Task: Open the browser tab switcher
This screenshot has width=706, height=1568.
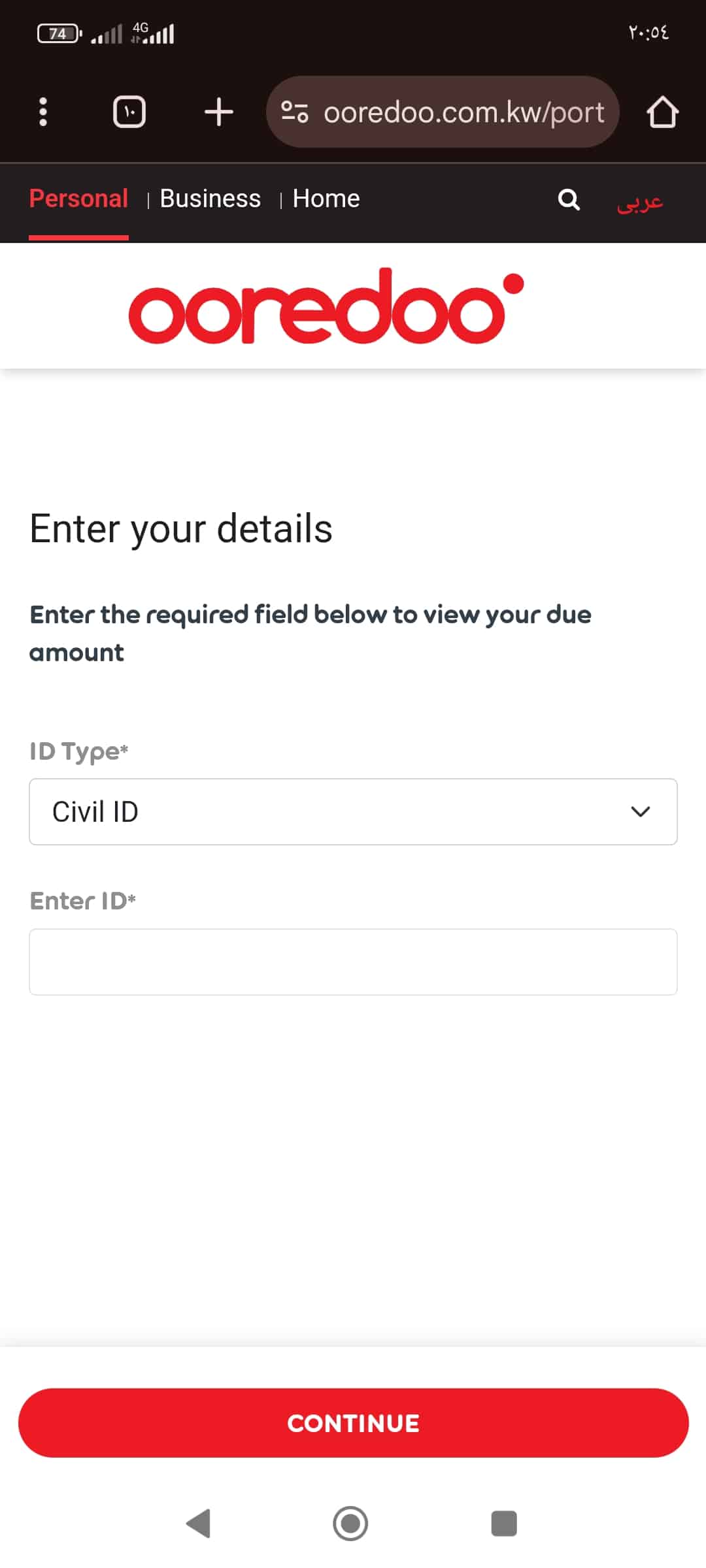Action: (x=129, y=112)
